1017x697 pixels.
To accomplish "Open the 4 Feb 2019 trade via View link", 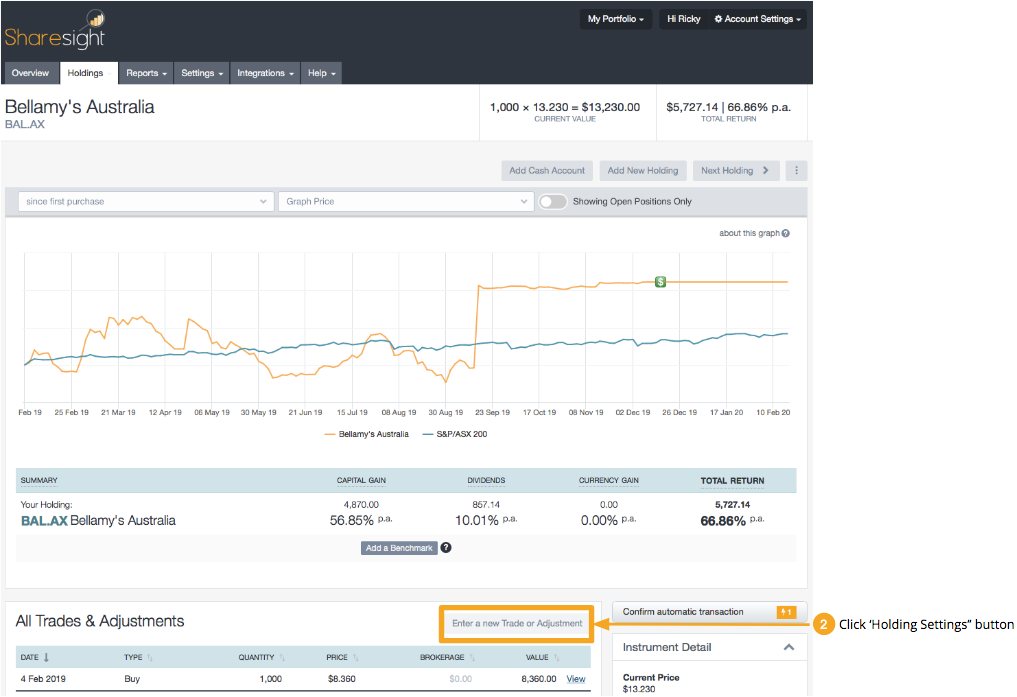I will coord(575,678).
